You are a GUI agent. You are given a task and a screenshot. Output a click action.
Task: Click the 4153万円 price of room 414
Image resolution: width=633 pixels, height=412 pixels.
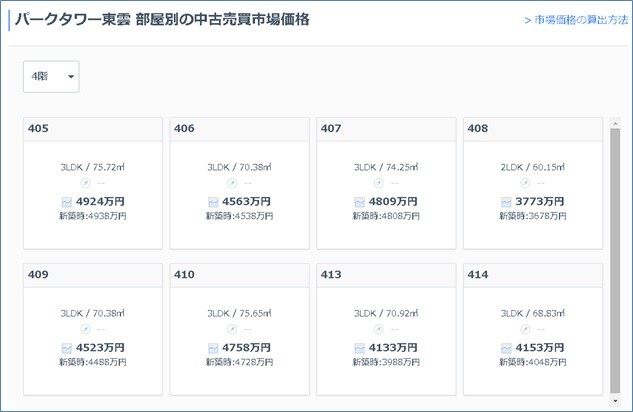tap(540, 347)
